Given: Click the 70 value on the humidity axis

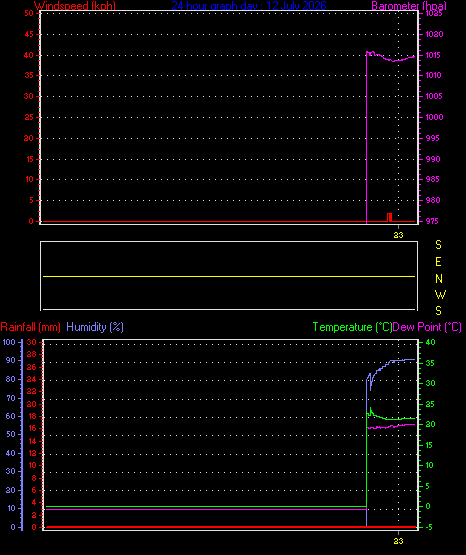Looking at the screenshot, I should (11, 399).
